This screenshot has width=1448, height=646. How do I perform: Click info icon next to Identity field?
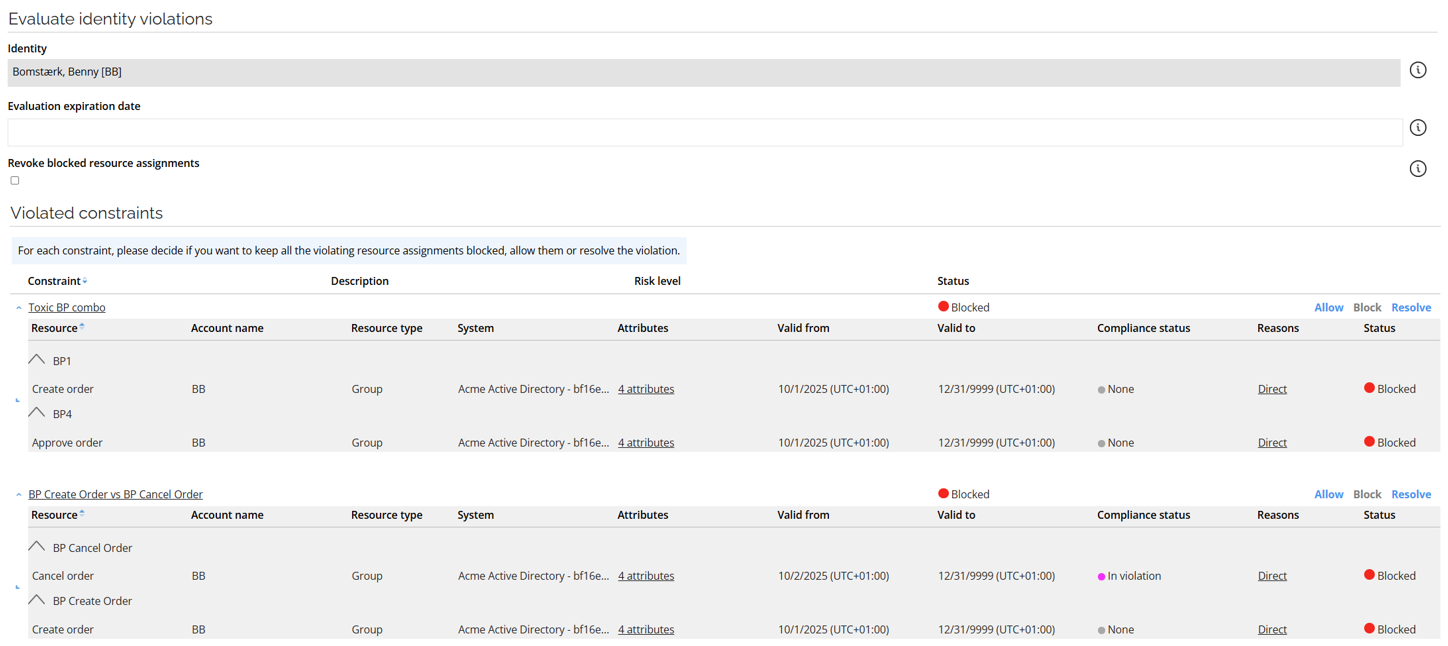(x=1417, y=70)
